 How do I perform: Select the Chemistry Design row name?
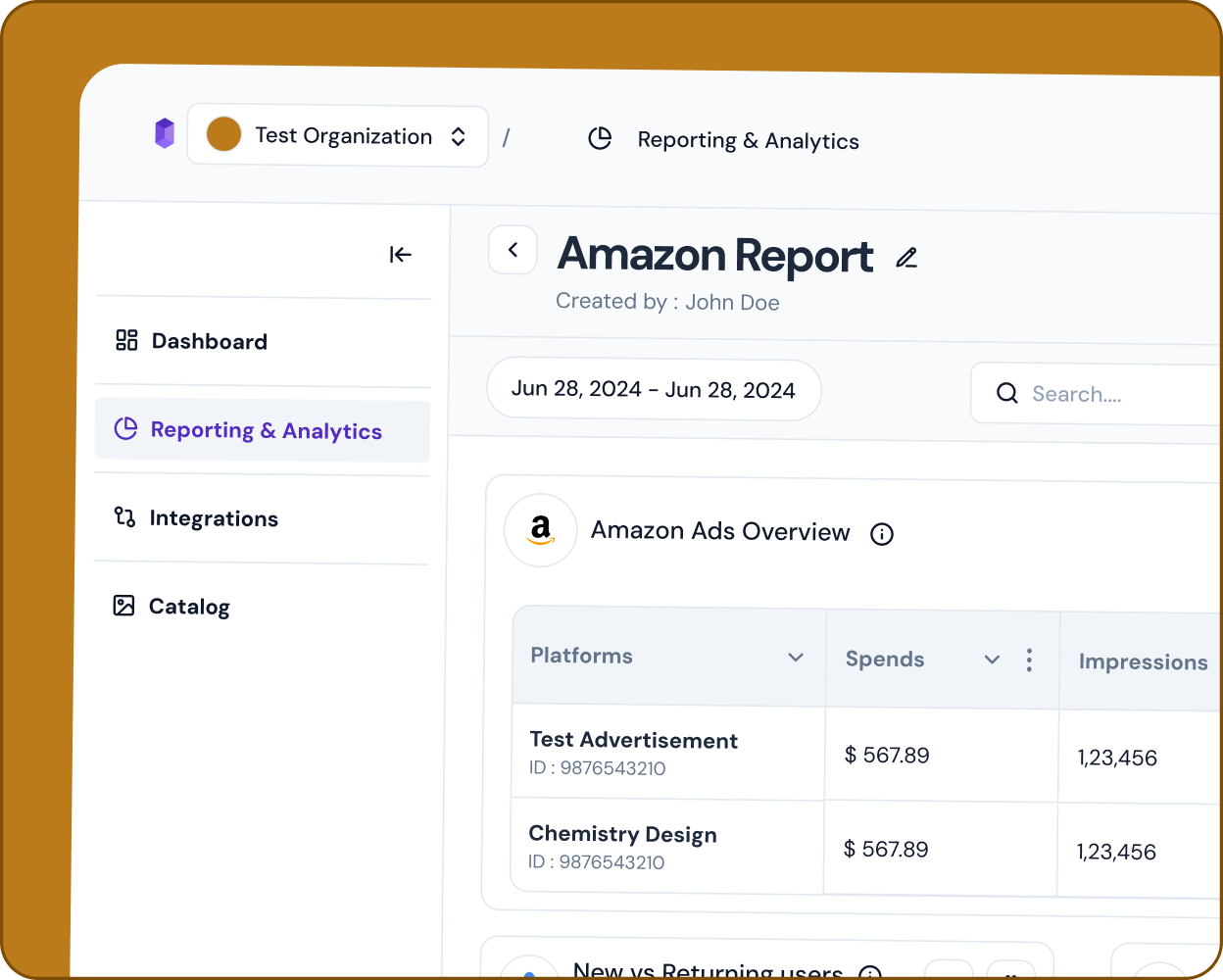(x=622, y=834)
